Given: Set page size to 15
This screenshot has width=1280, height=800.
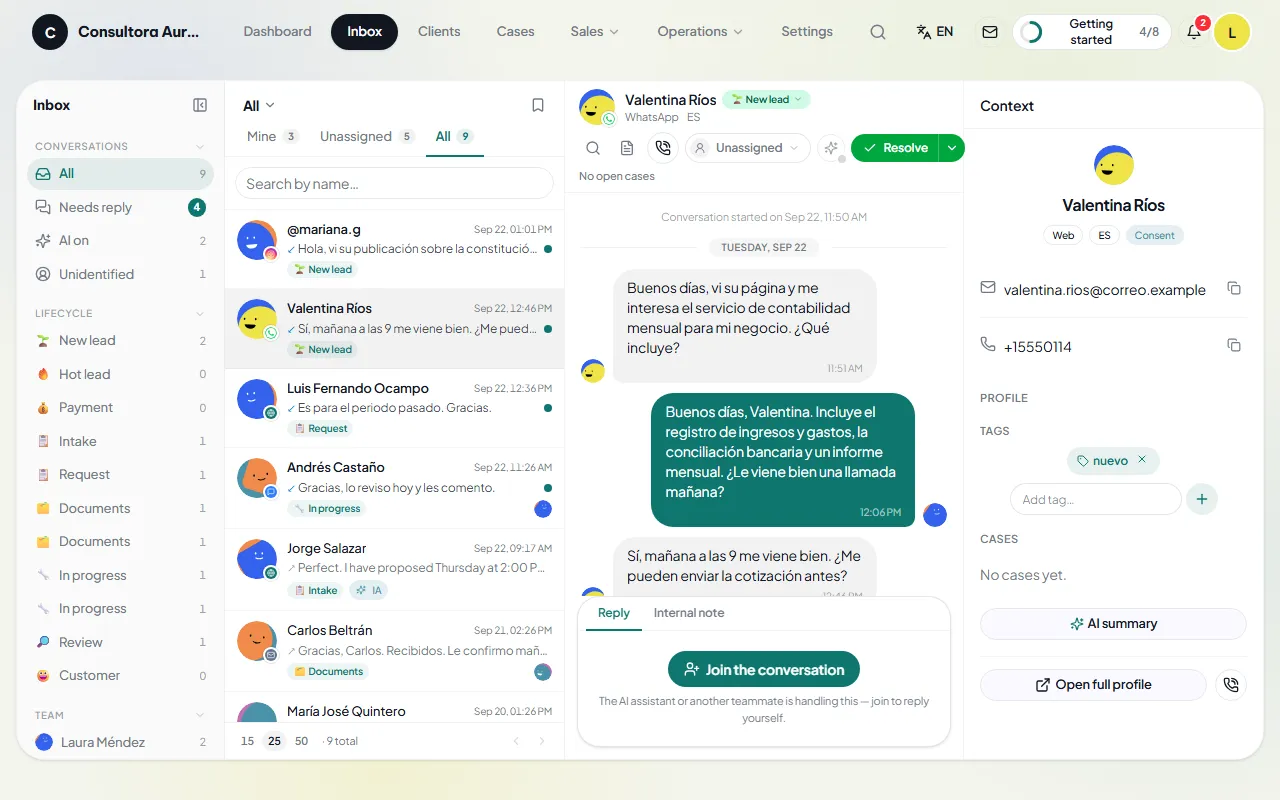Looking at the screenshot, I should (x=247, y=741).
